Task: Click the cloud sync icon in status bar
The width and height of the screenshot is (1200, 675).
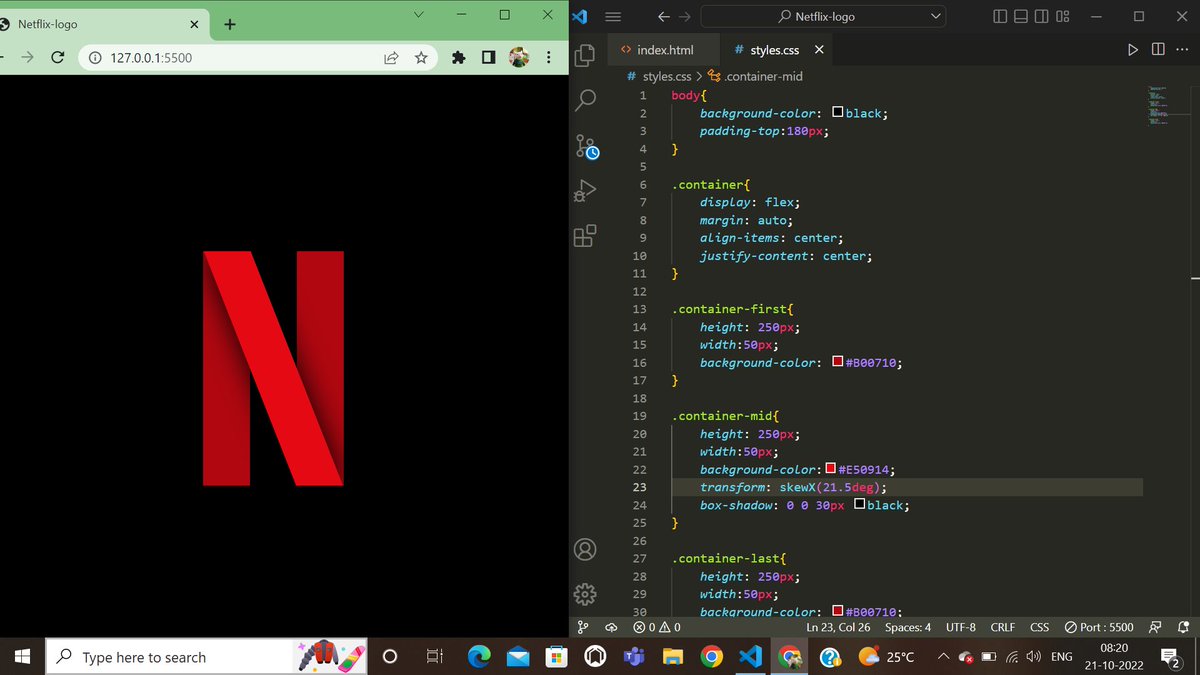Action: coord(611,627)
